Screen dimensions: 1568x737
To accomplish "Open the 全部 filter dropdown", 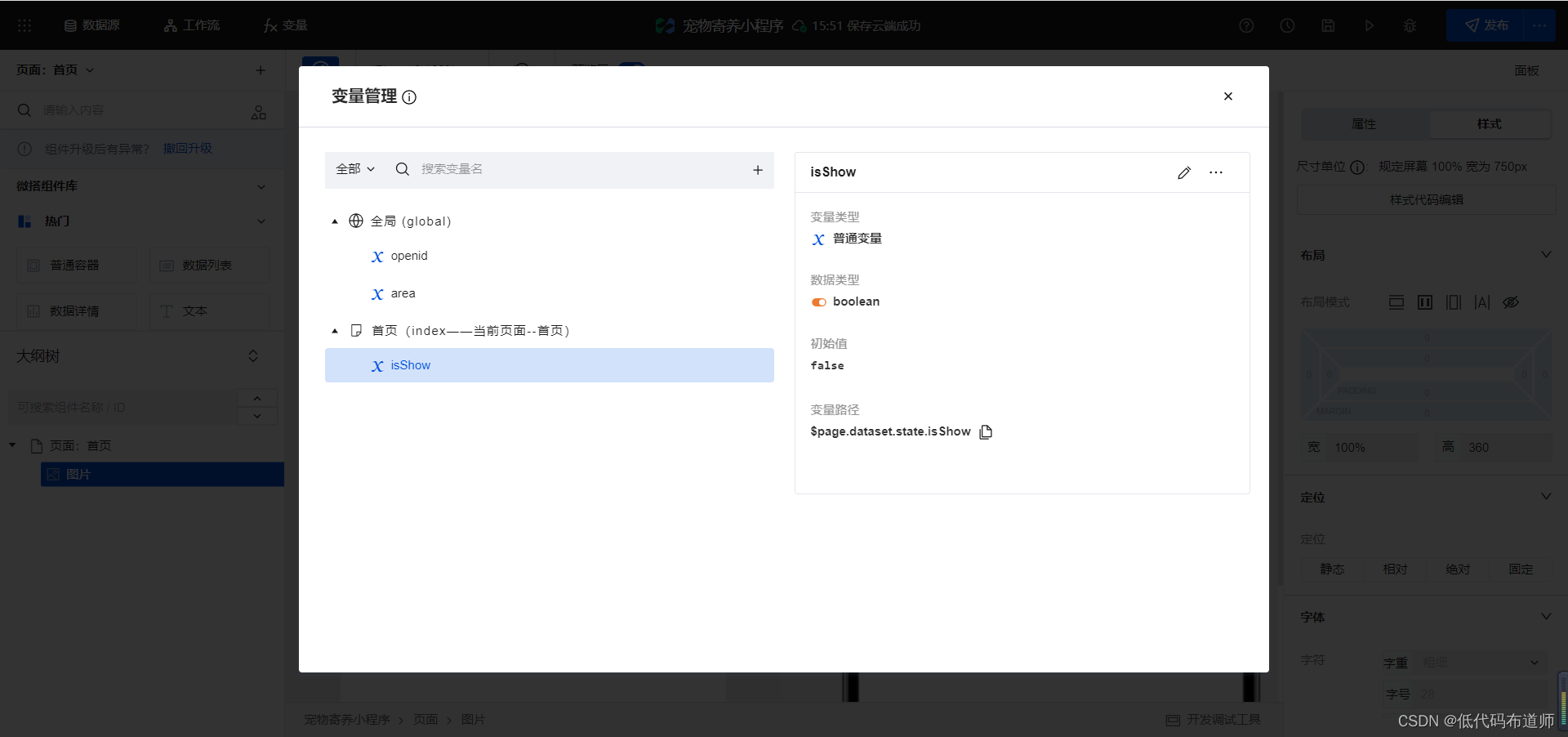I will click(x=355, y=169).
